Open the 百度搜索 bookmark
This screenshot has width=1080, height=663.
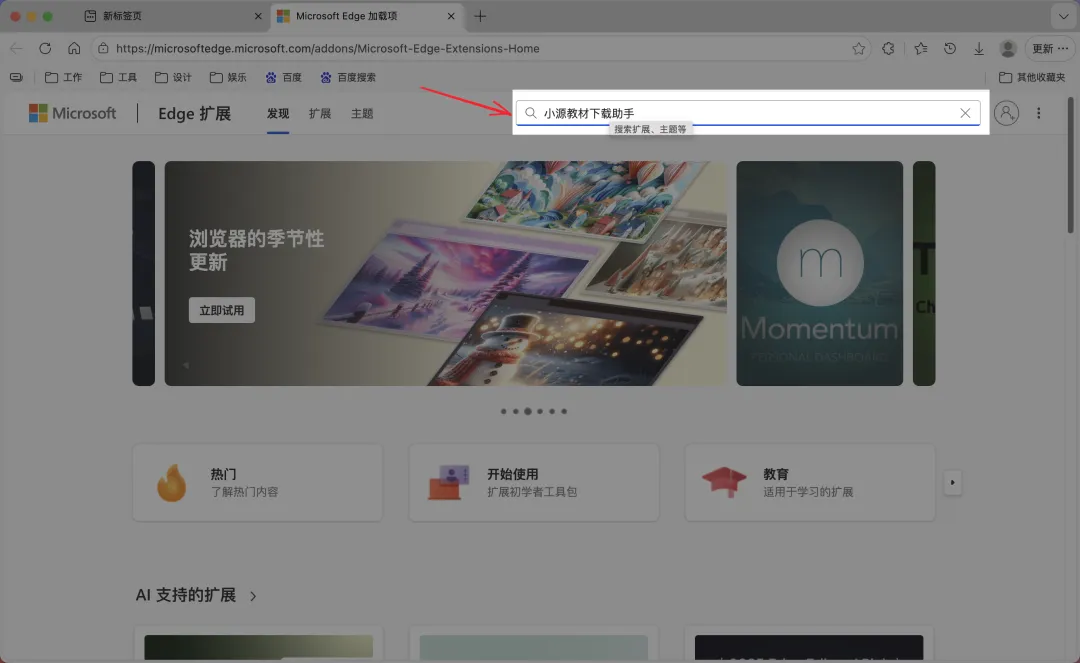pyautogui.click(x=348, y=77)
